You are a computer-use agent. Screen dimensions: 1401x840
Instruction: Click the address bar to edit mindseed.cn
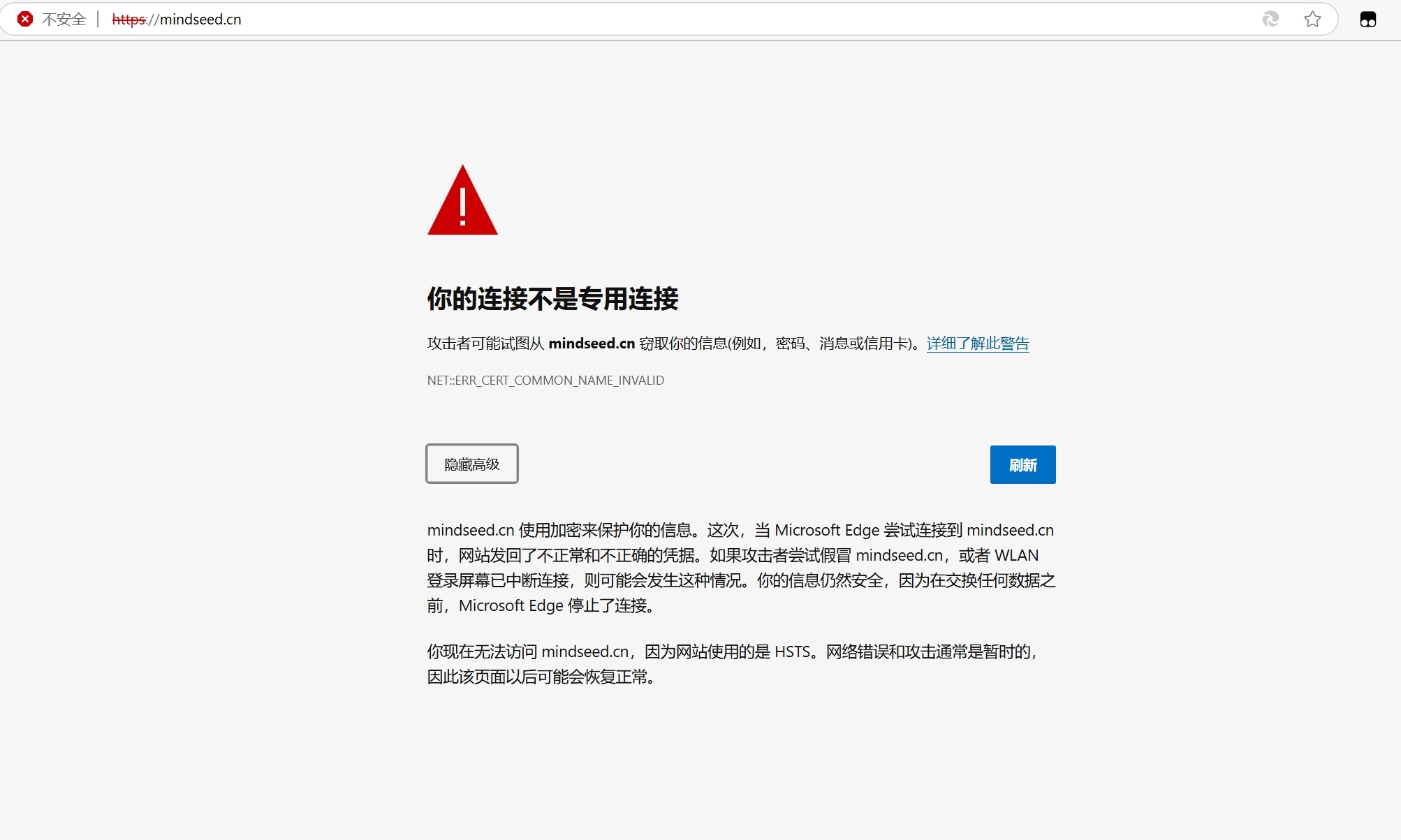click(x=199, y=19)
